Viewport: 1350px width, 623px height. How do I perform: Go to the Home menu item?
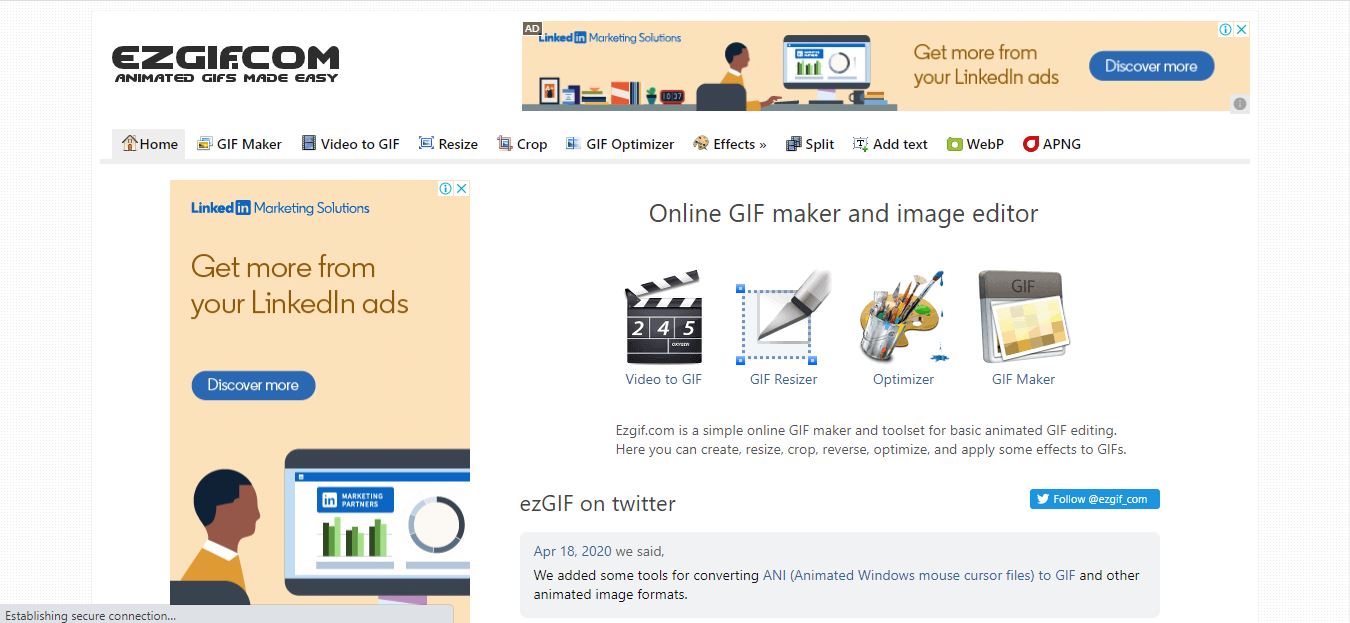click(149, 144)
